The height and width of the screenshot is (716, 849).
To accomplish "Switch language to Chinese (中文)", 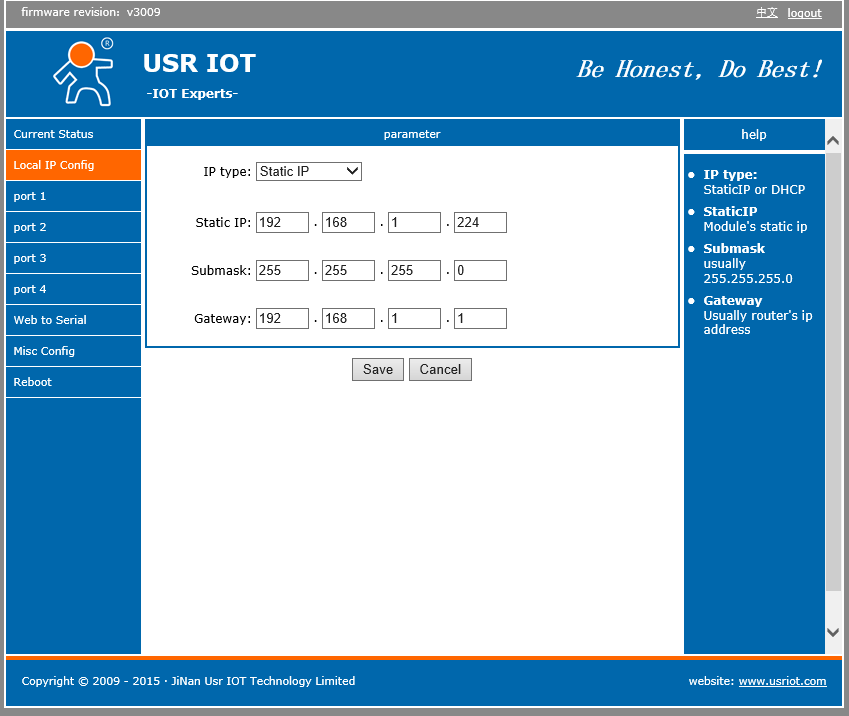I will (x=766, y=13).
